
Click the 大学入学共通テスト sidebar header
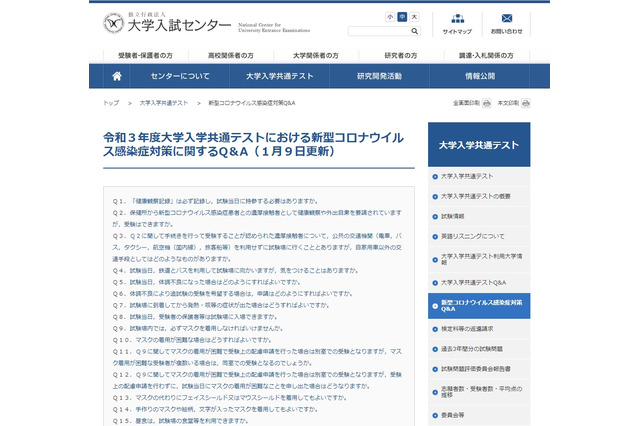479,145
